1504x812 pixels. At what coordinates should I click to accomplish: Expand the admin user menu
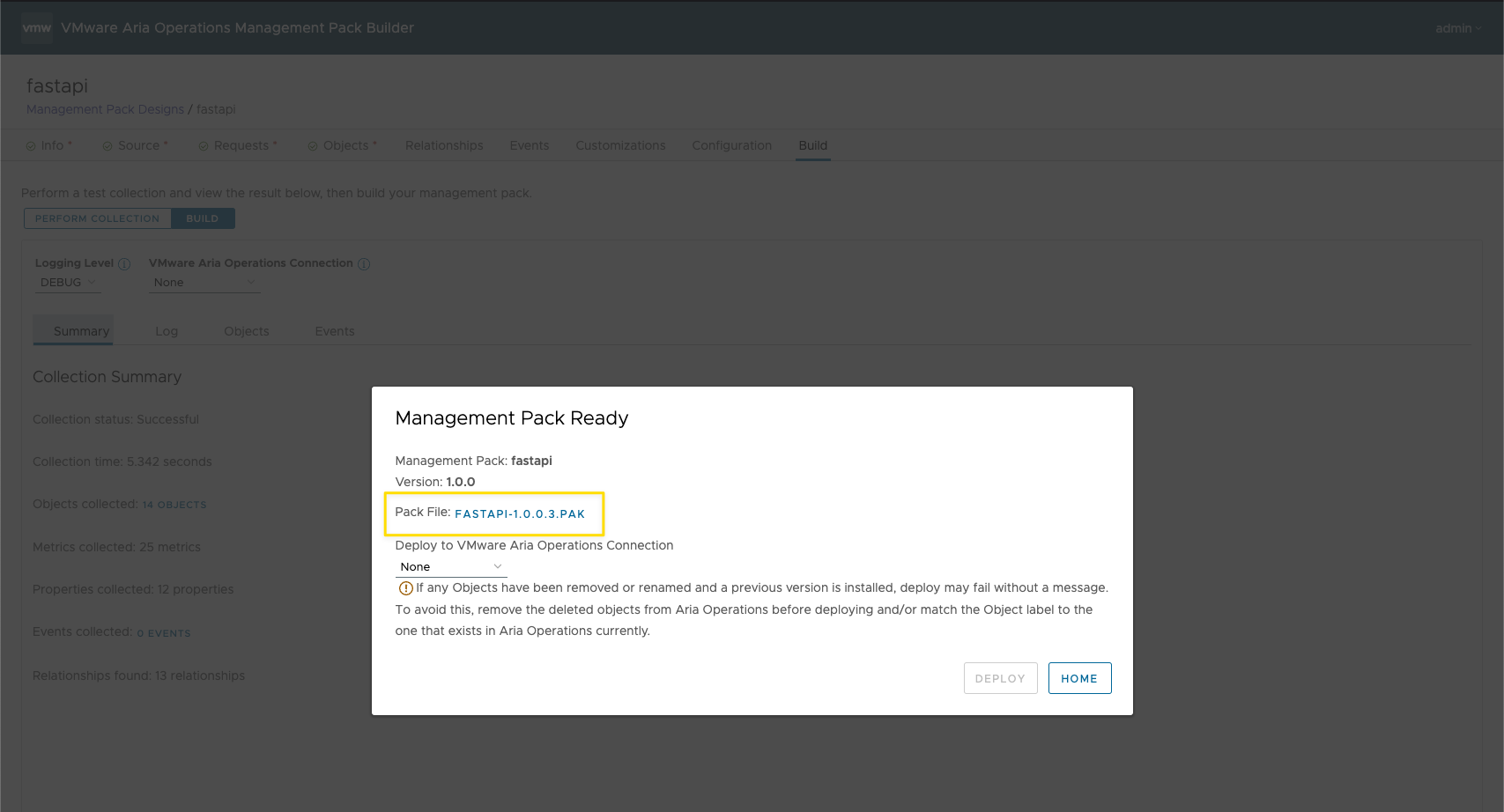[x=1458, y=28]
